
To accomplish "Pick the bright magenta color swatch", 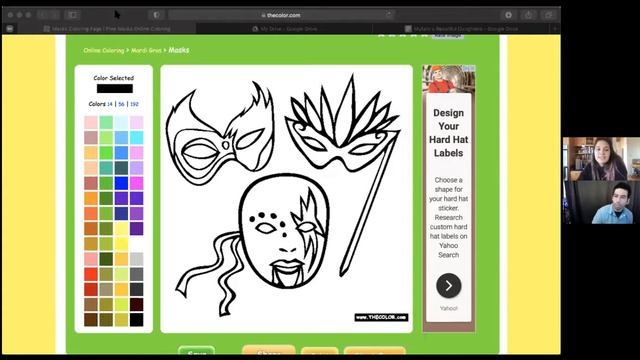I will coord(136,183).
